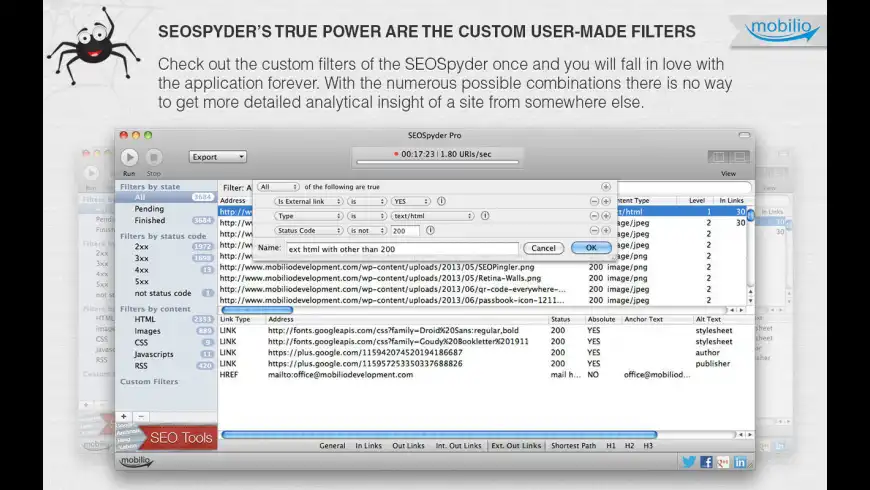Click the mobilio logo in the status bar

pyautogui.click(x=136, y=461)
